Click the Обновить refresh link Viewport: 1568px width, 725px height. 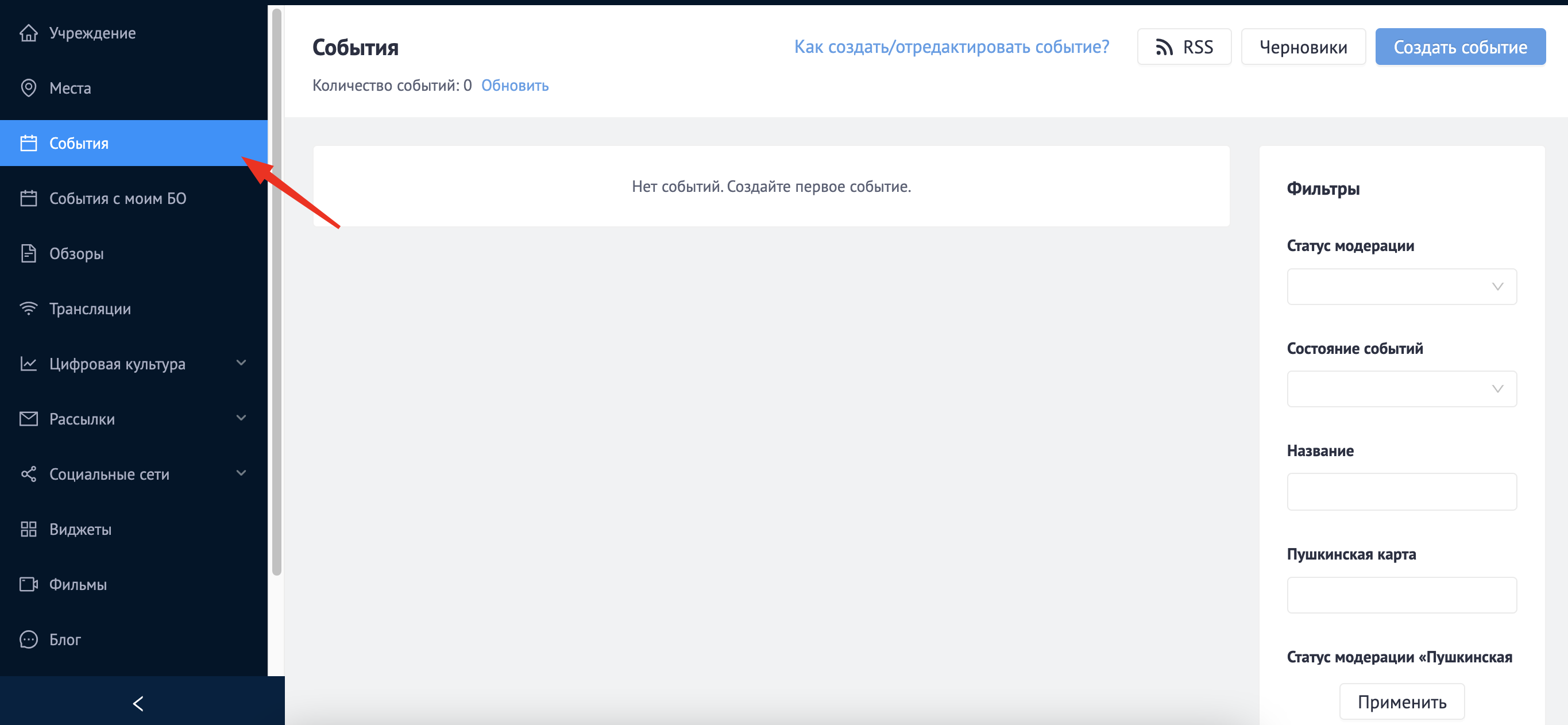click(x=515, y=86)
